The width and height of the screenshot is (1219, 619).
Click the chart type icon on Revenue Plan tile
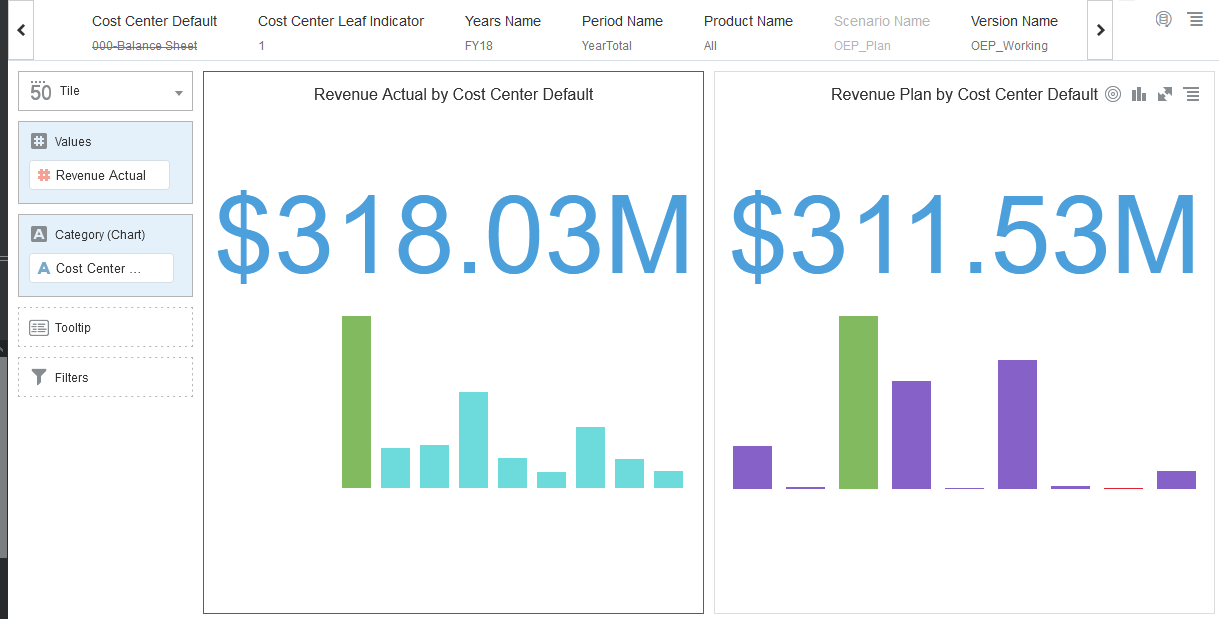pyautogui.click(x=1139, y=94)
